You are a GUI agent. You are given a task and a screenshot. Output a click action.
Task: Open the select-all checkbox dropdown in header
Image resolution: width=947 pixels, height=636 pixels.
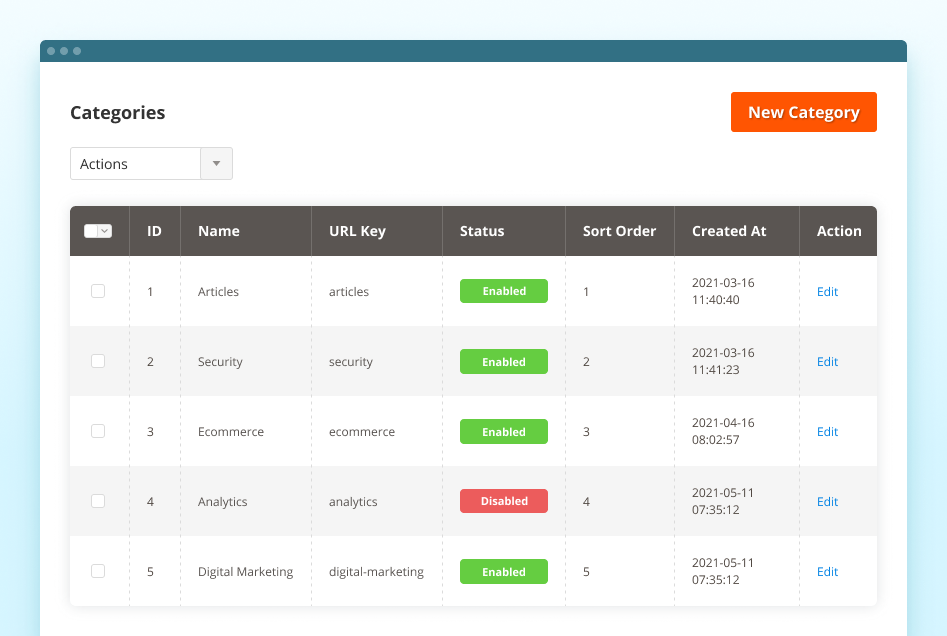[x=105, y=231]
